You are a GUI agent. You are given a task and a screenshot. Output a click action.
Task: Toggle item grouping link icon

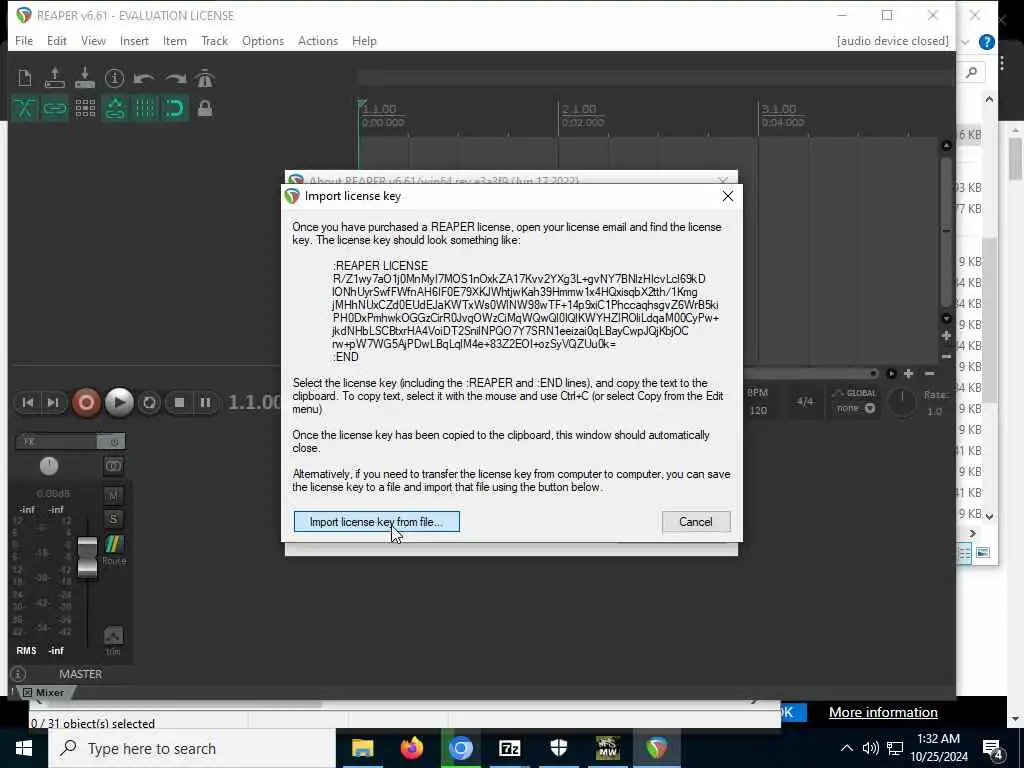(55, 108)
